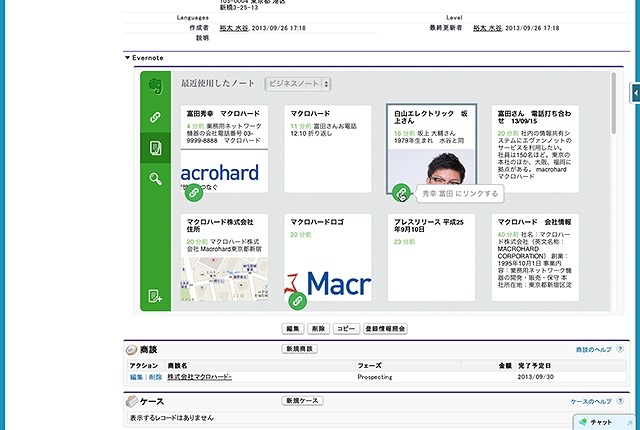The width and height of the screenshot is (640, 430).
Task: Click the 編集 button
Action: pyautogui.click(x=293, y=329)
